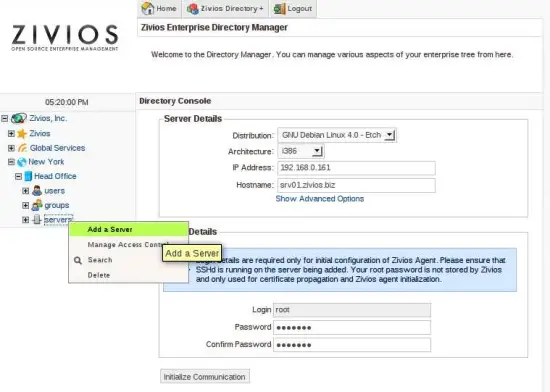The image size is (550, 392).
Task: Click Show Advanced Options link
Action: (x=320, y=199)
